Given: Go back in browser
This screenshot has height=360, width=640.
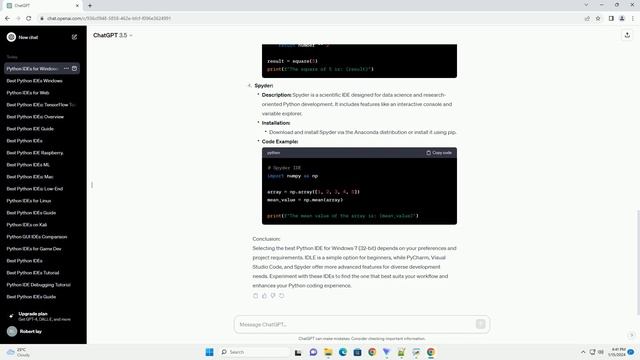Looking at the screenshot, I should click(7, 18).
